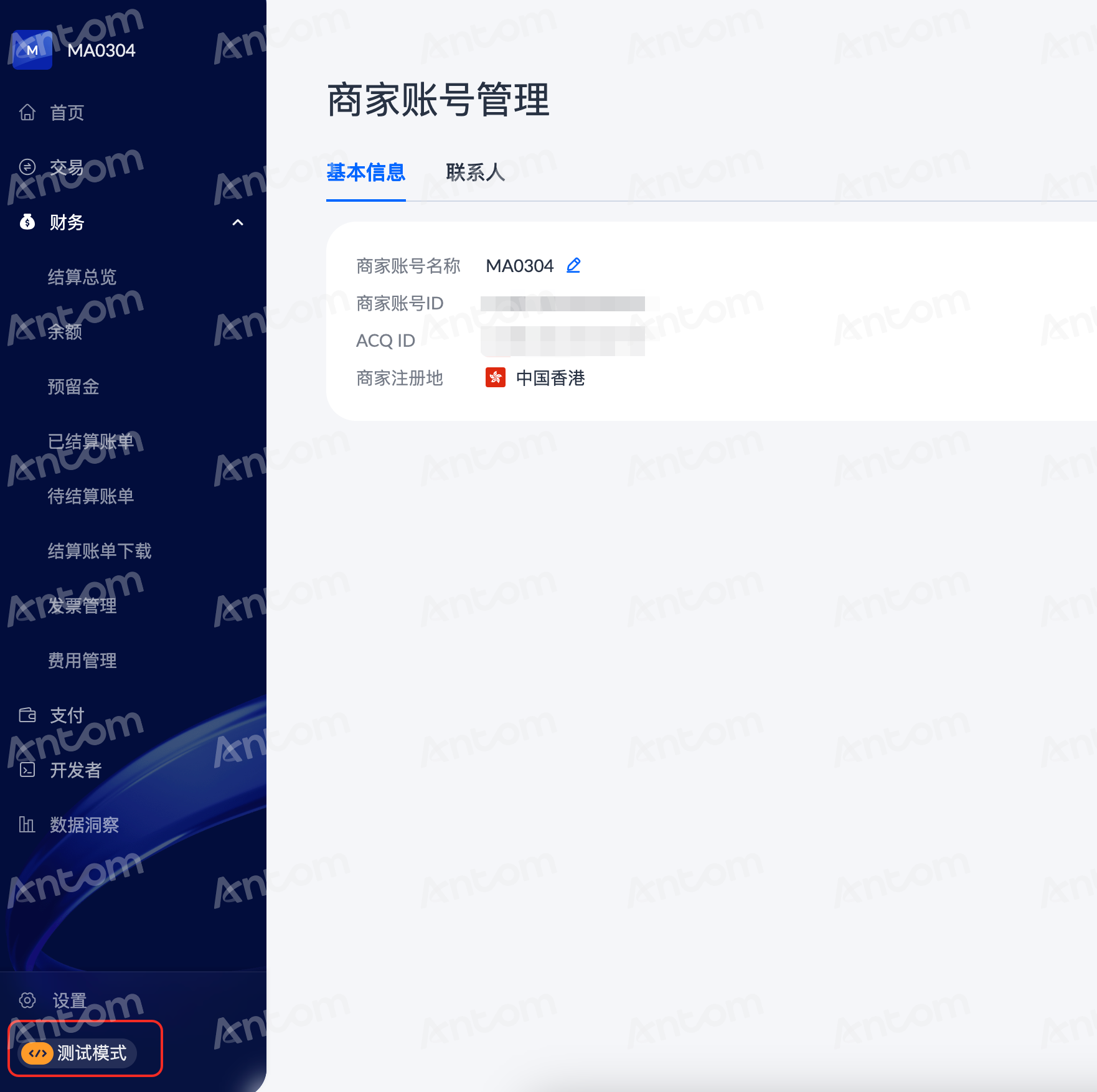This screenshot has height=1092, width=1097.
Task: Click the Hong Kong flag icon
Action: click(x=496, y=377)
